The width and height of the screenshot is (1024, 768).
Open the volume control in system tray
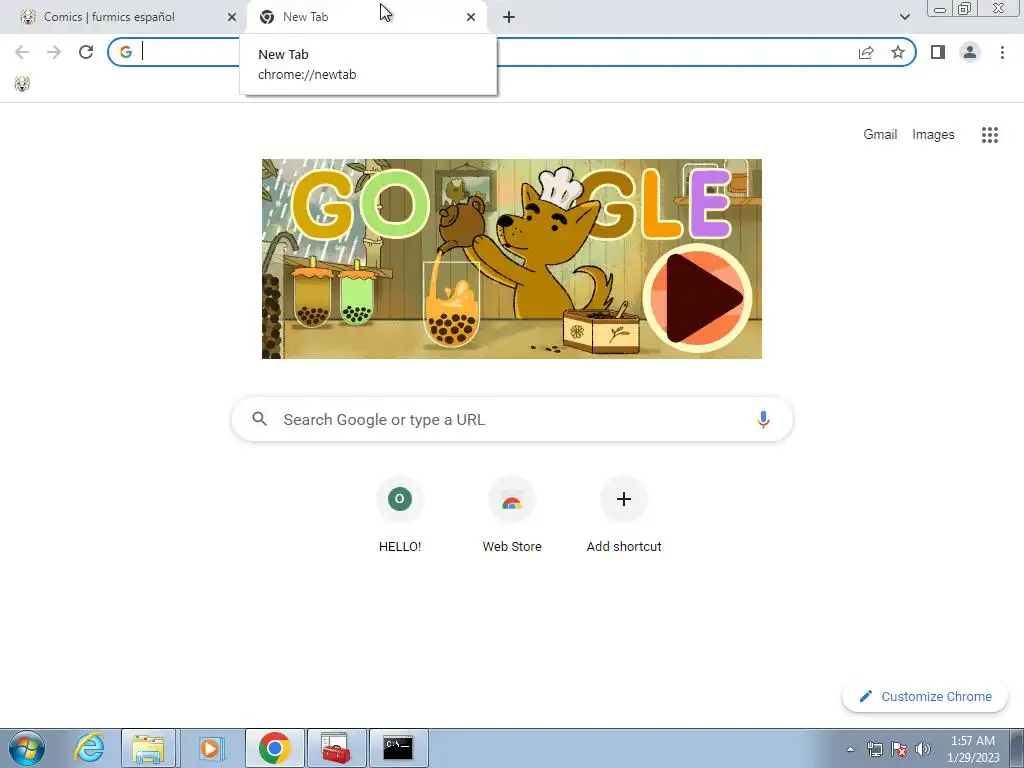tap(923, 749)
